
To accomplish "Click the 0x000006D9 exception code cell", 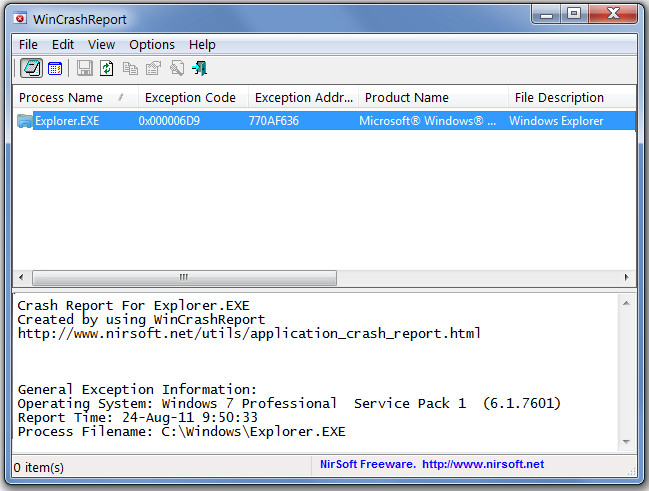I will [x=169, y=121].
